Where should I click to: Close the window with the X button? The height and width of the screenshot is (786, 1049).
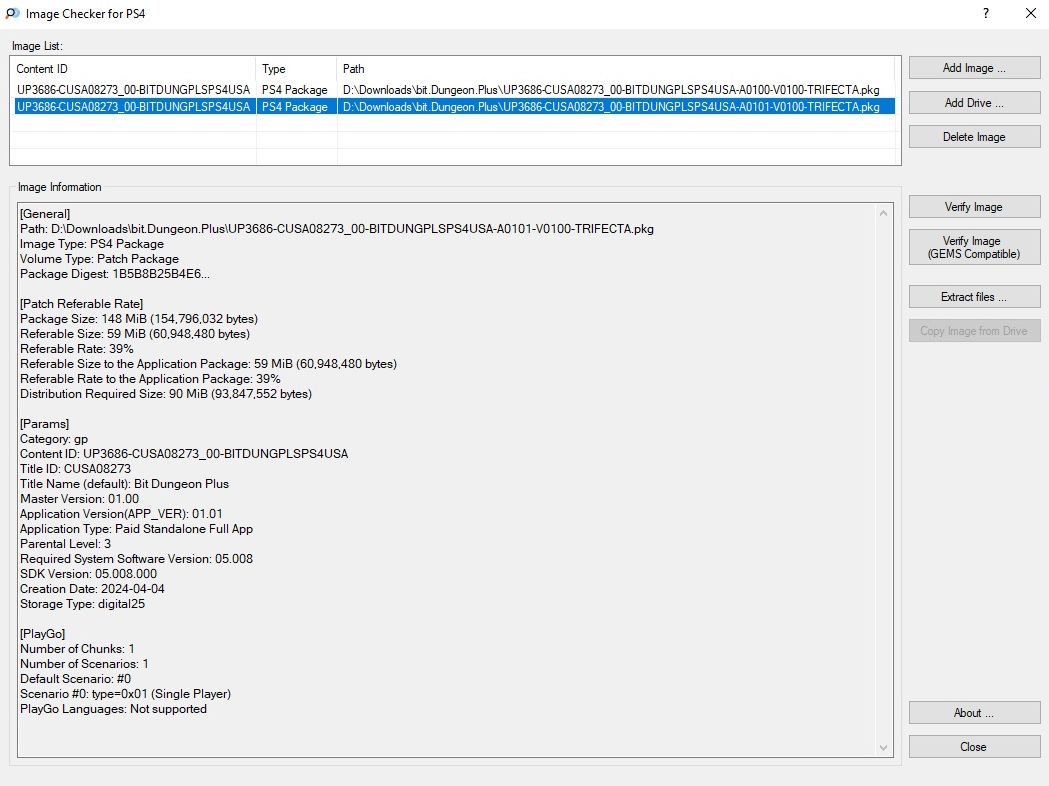point(1030,13)
